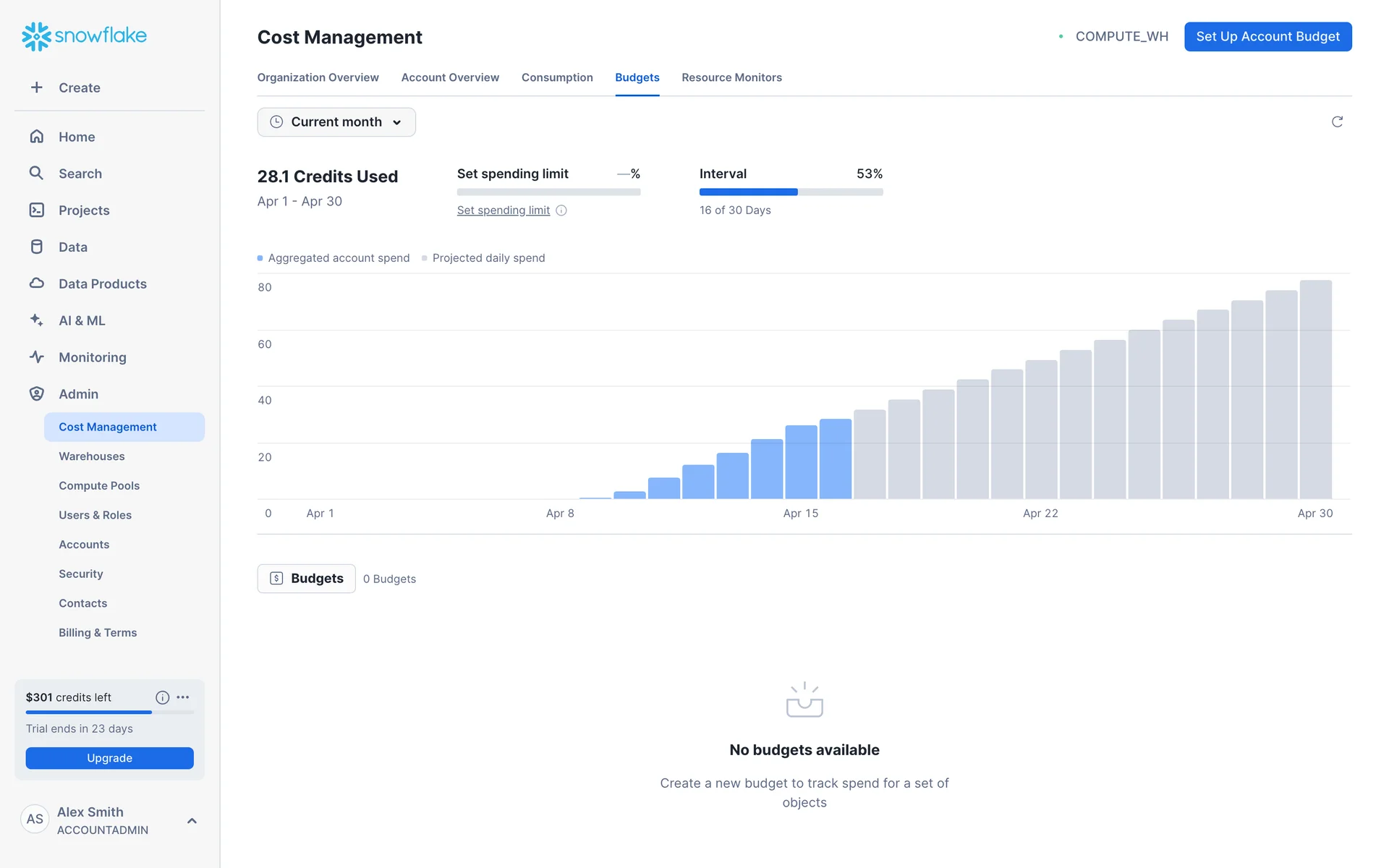The image size is (1389, 868).
Task: Click the Snowflake logo
Action: point(84,35)
